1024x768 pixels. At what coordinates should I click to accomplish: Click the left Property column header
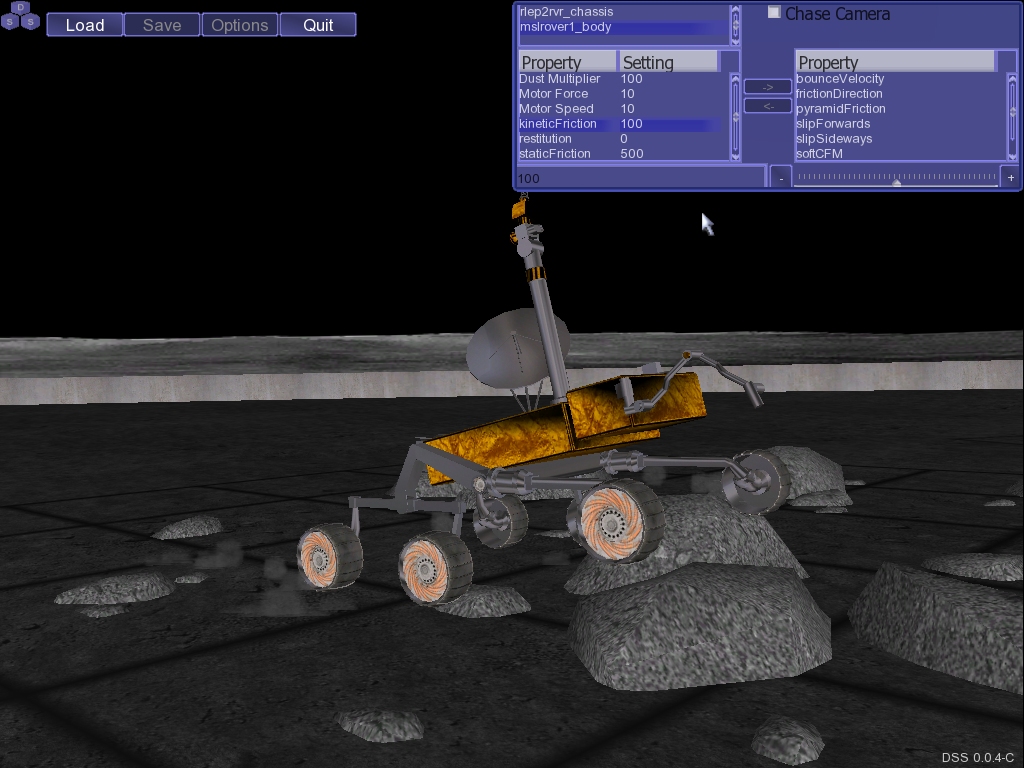click(568, 63)
